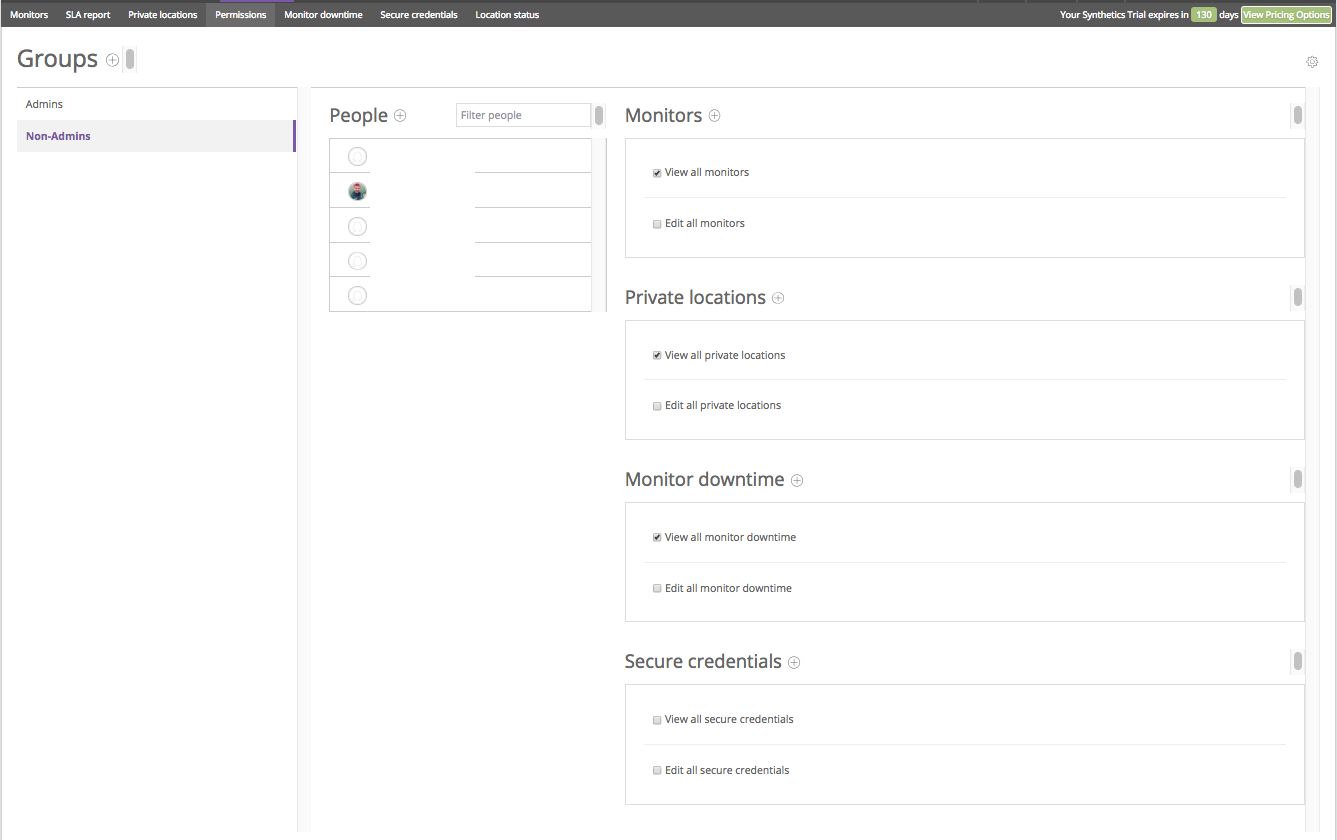Open the Monitor downtime navigation tab
The width and height of the screenshot is (1337, 840).
[323, 15]
